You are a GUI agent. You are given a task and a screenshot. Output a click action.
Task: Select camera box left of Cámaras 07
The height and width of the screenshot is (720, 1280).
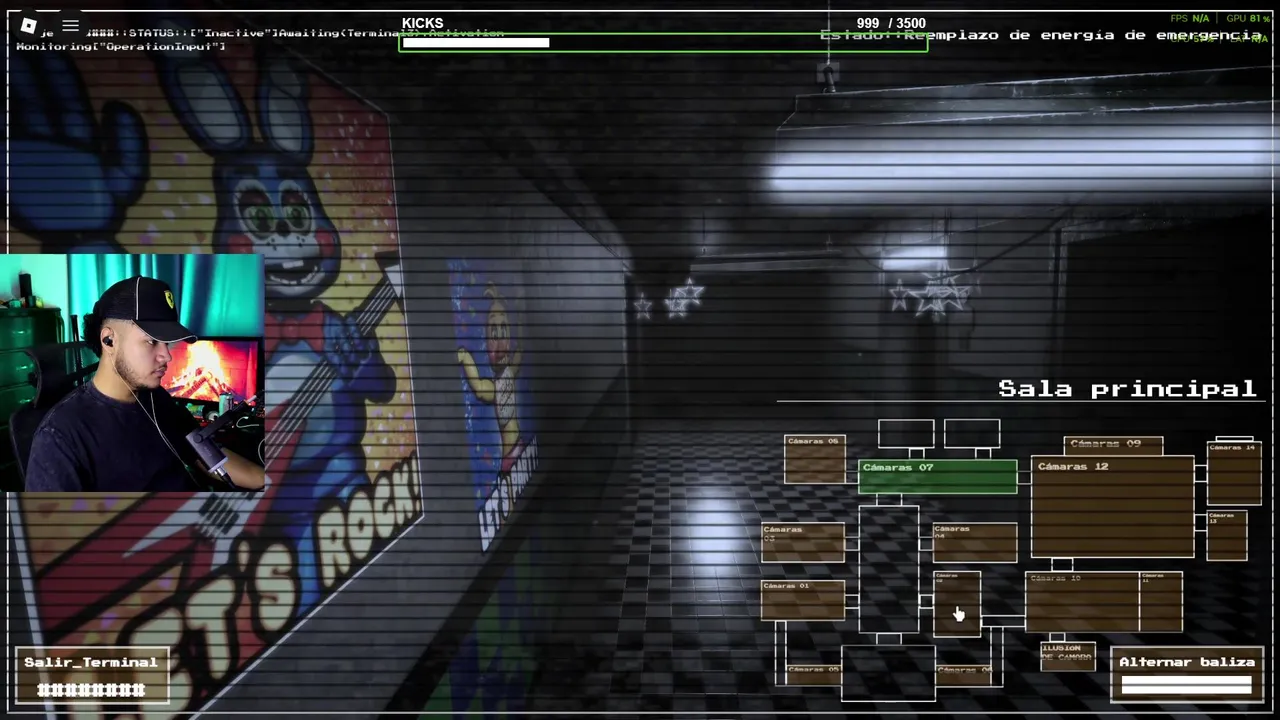[815, 460]
